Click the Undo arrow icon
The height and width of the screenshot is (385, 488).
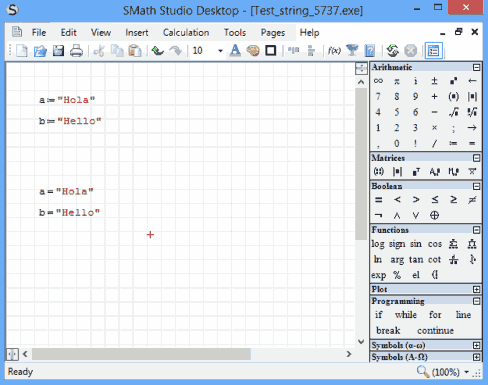click(158, 51)
